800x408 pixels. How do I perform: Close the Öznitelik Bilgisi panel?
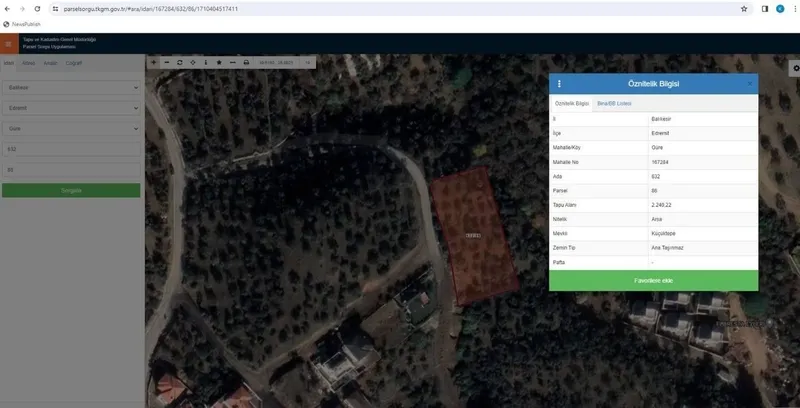coord(750,84)
